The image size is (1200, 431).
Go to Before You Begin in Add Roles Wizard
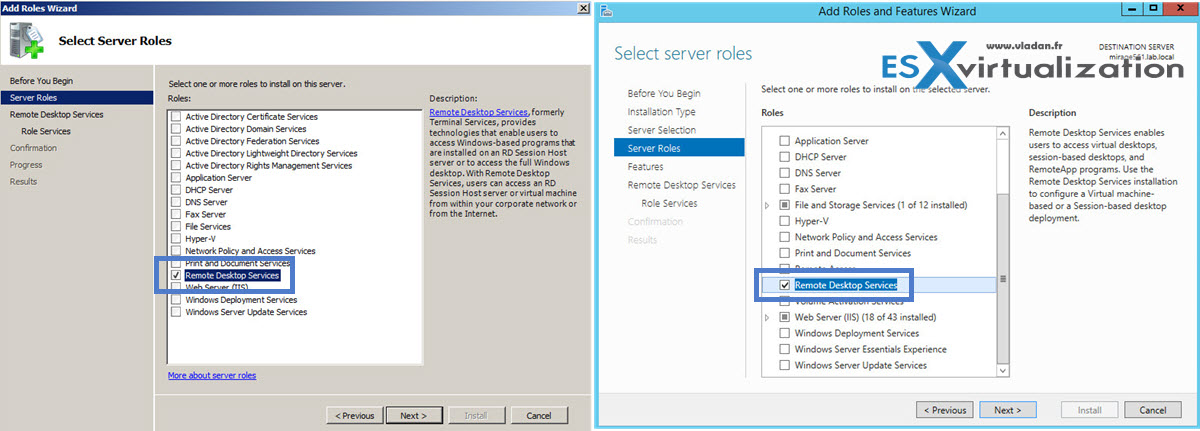click(41, 80)
